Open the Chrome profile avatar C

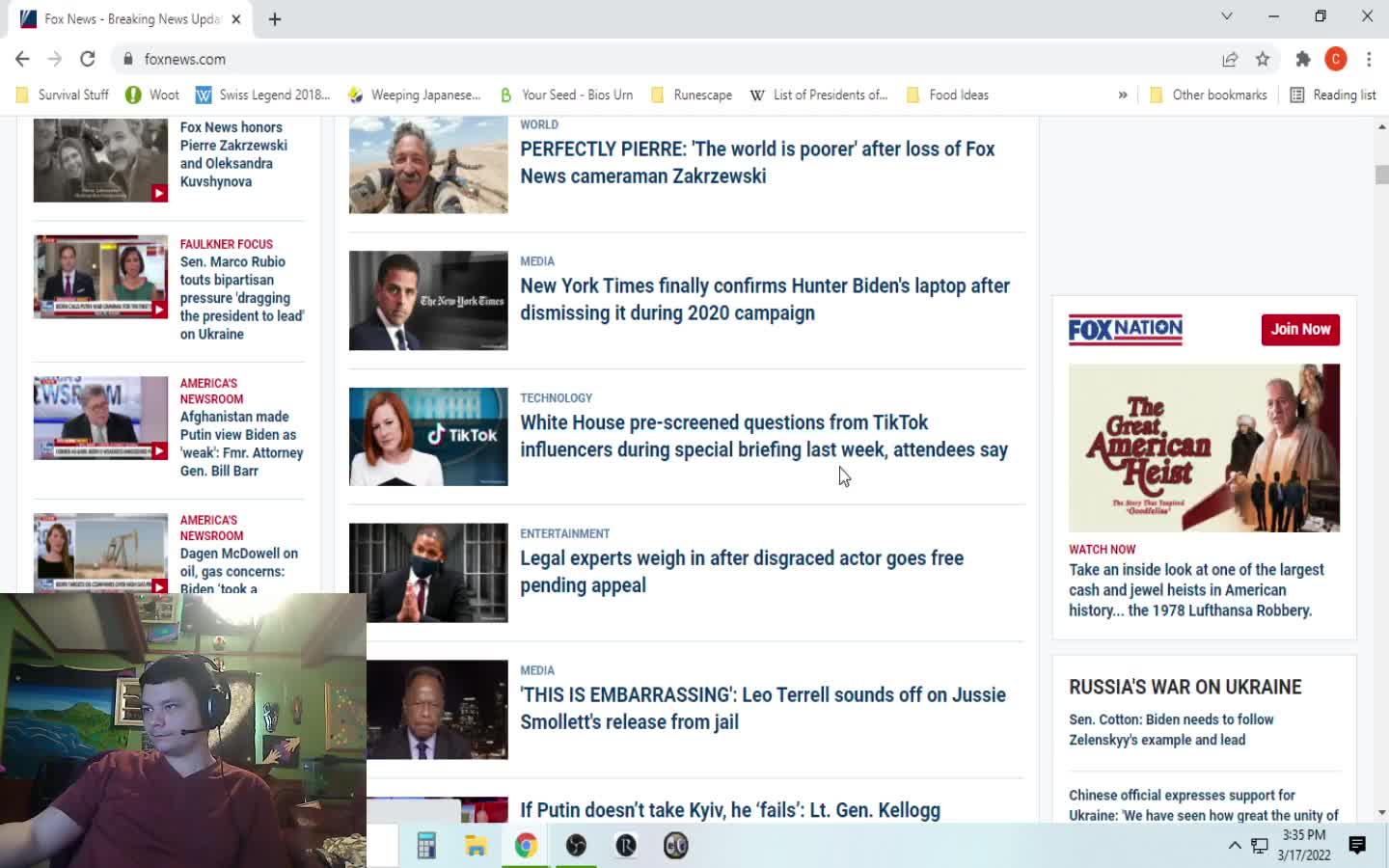1336,59
